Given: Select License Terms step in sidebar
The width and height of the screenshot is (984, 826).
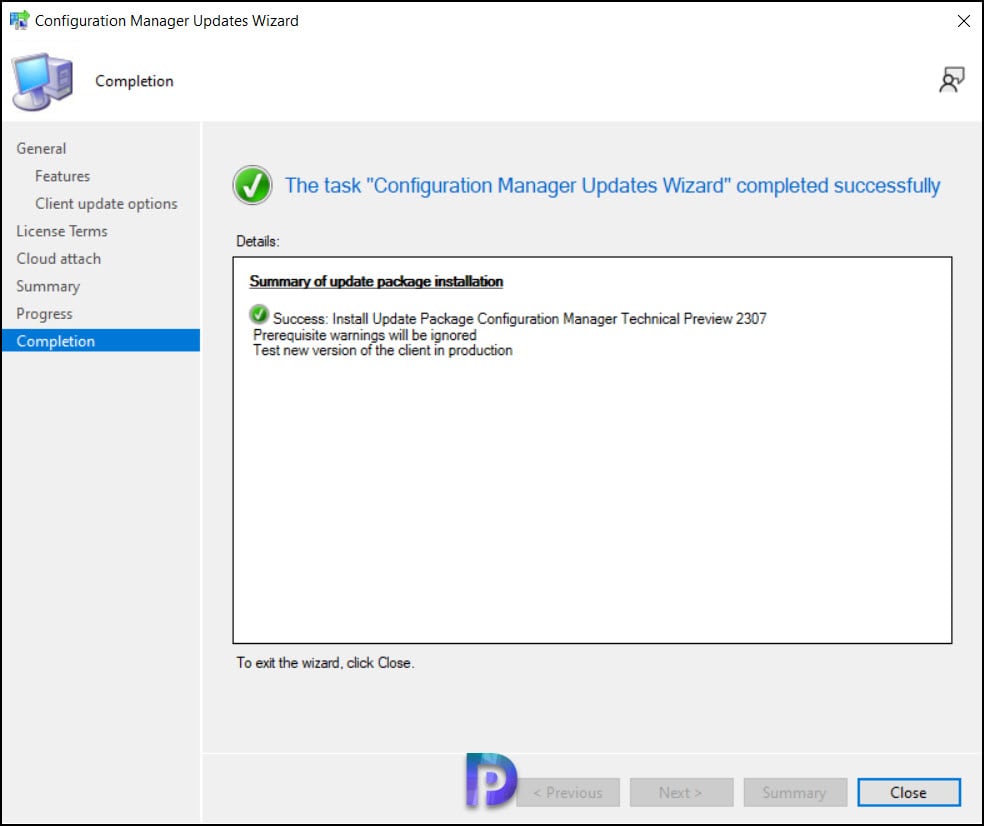Looking at the screenshot, I should point(62,231).
